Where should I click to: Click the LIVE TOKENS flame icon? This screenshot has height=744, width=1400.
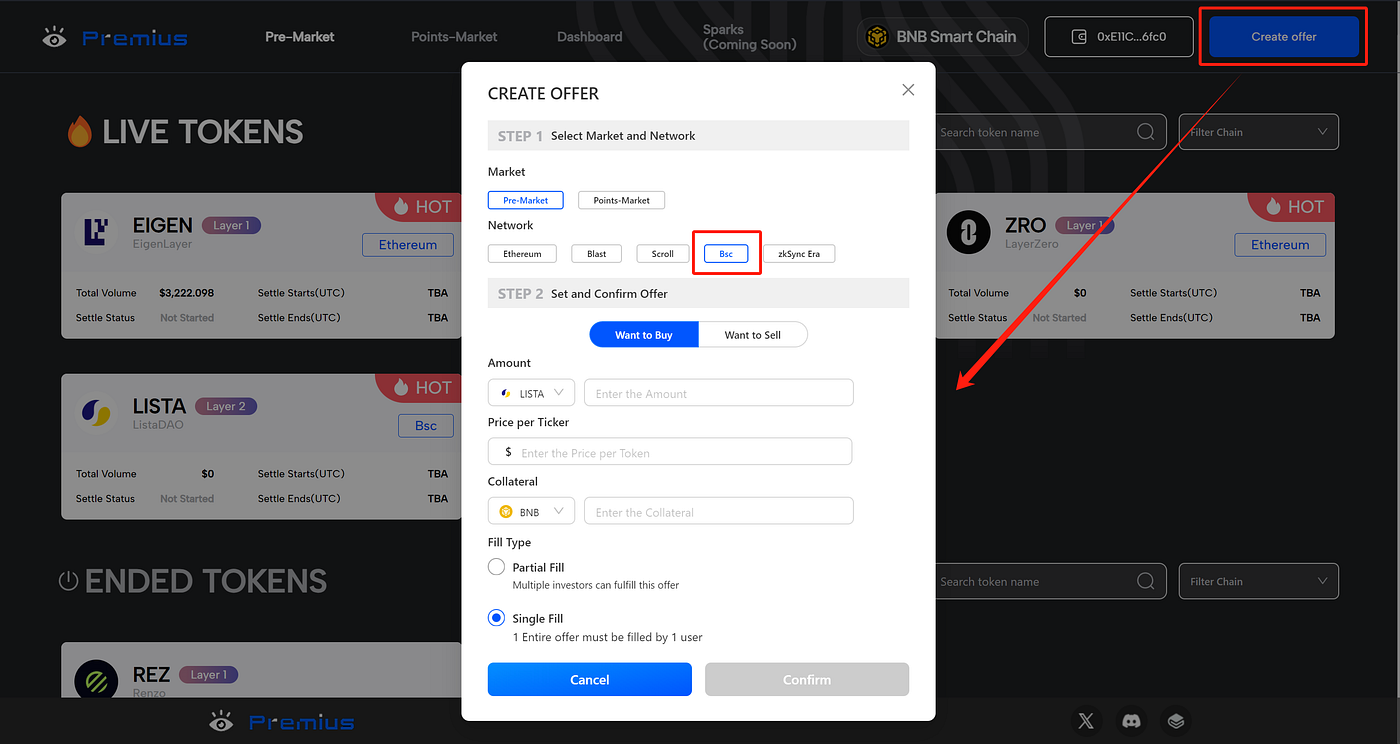click(80, 132)
